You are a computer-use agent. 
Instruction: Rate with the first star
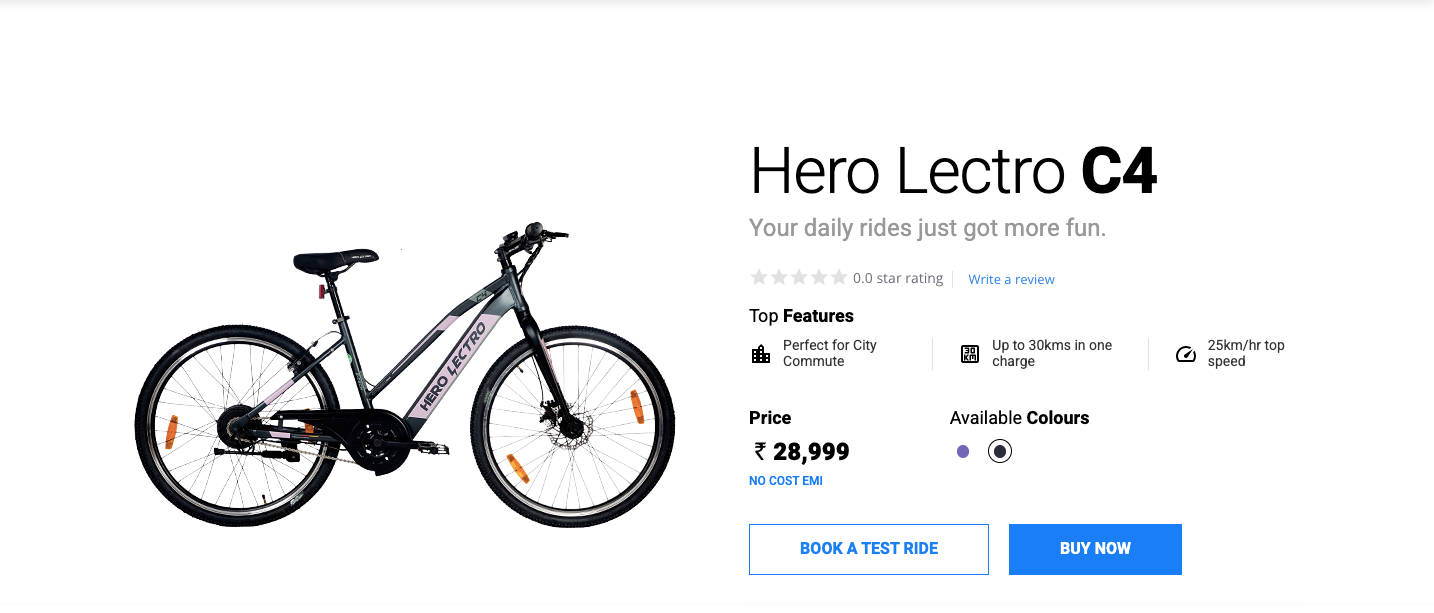point(759,278)
